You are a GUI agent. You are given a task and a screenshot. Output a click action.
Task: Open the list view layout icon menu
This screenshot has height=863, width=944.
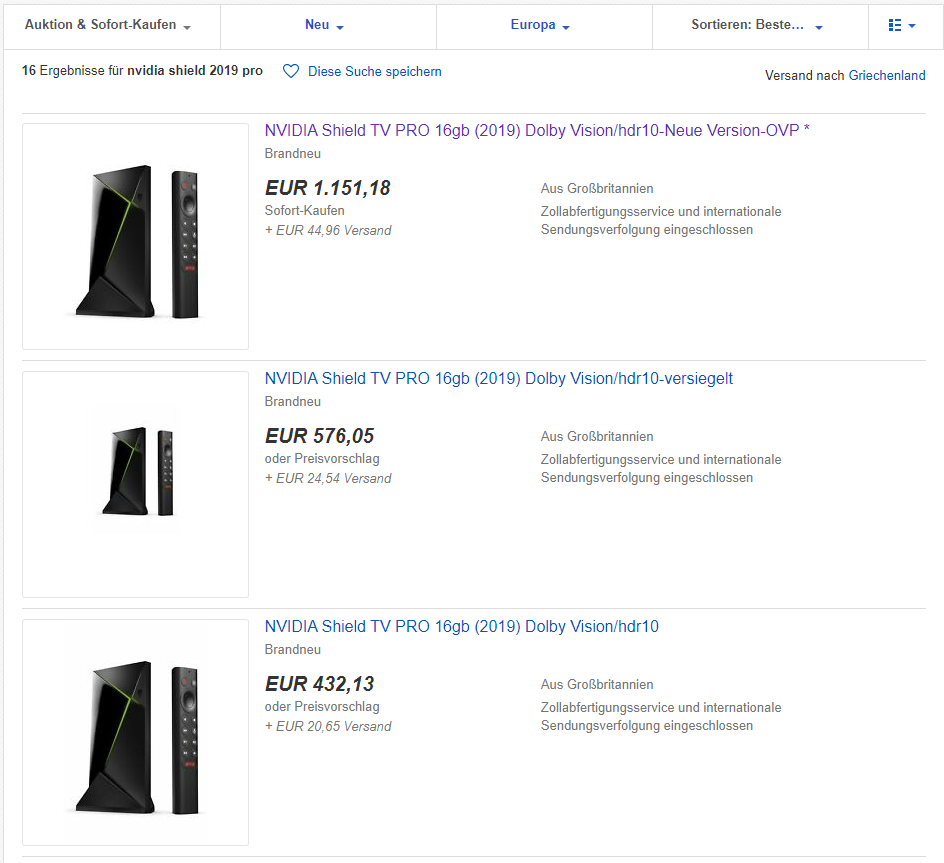895,25
